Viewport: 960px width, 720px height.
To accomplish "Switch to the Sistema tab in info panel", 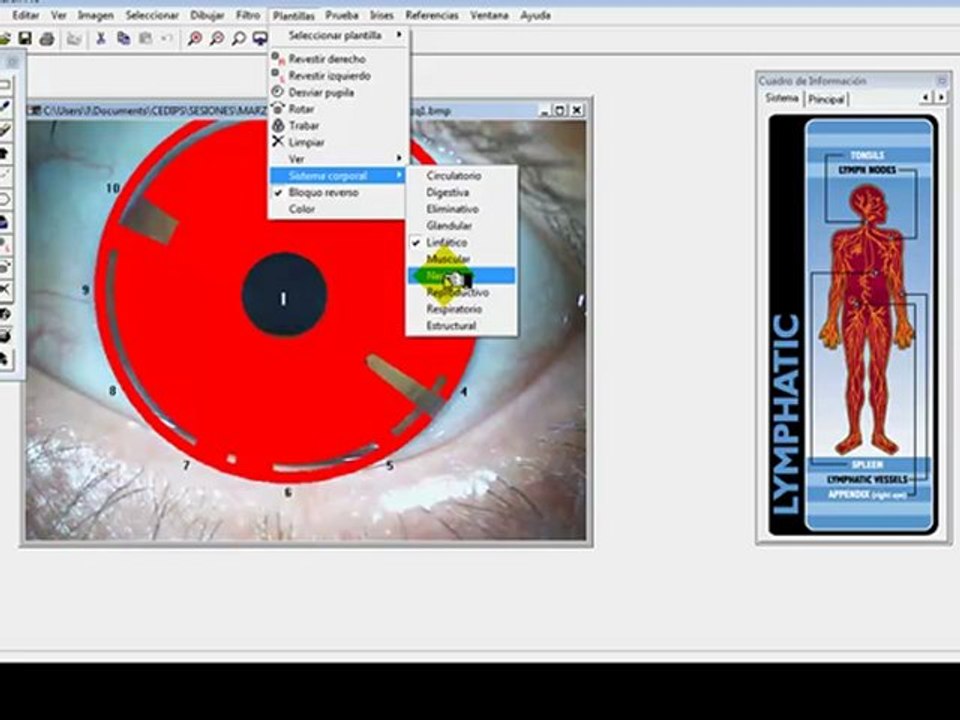I will pyautogui.click(x=782, y=98).
